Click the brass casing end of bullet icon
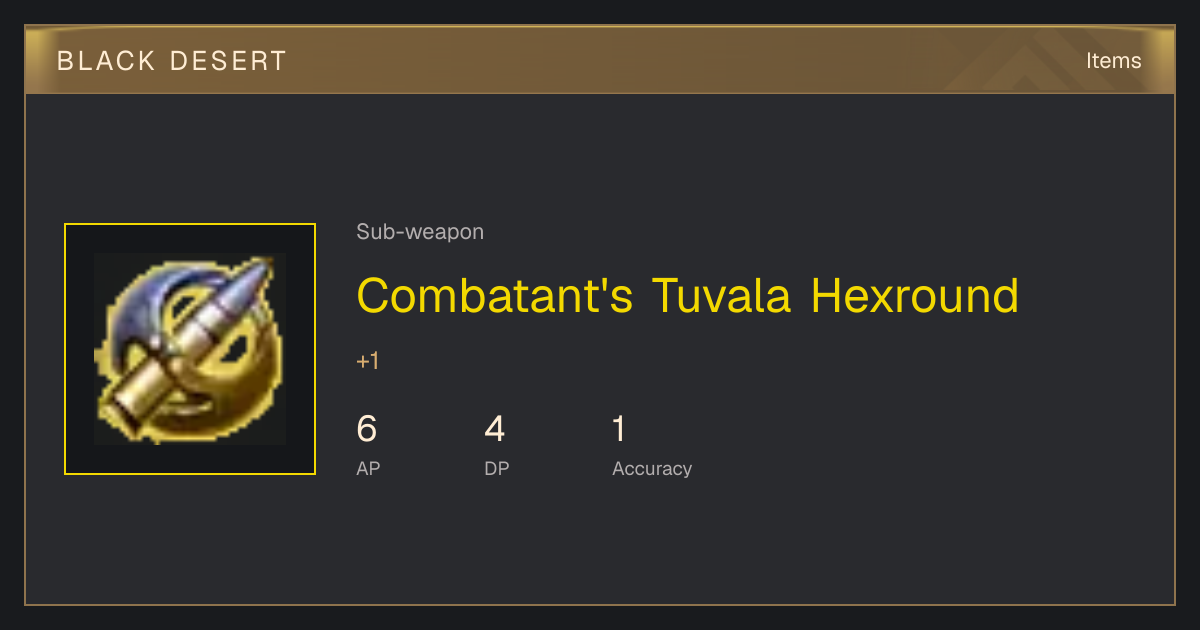This screenshot has width=1200, height=630. [x=132, y=400]
